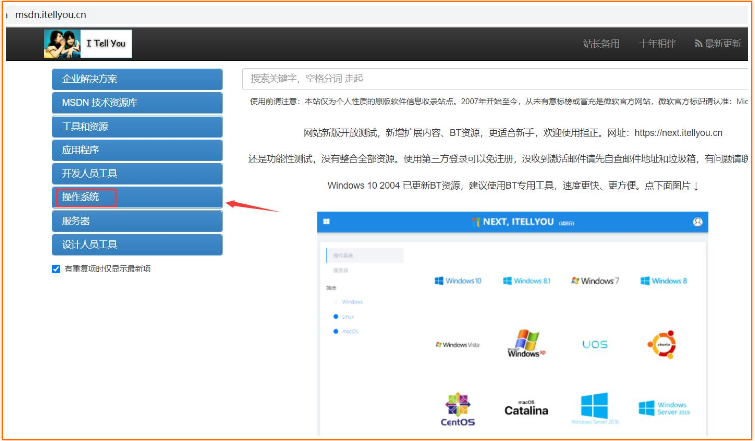Click the search keyword input field
The height and width of the screenshot is (441, 755).
coord(495,78)
